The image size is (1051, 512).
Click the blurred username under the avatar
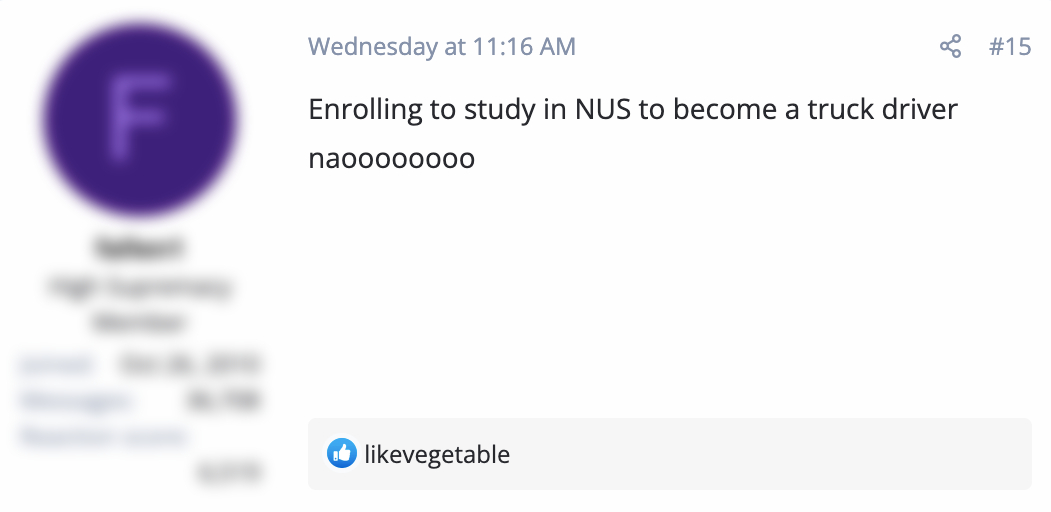coord(141,247)
